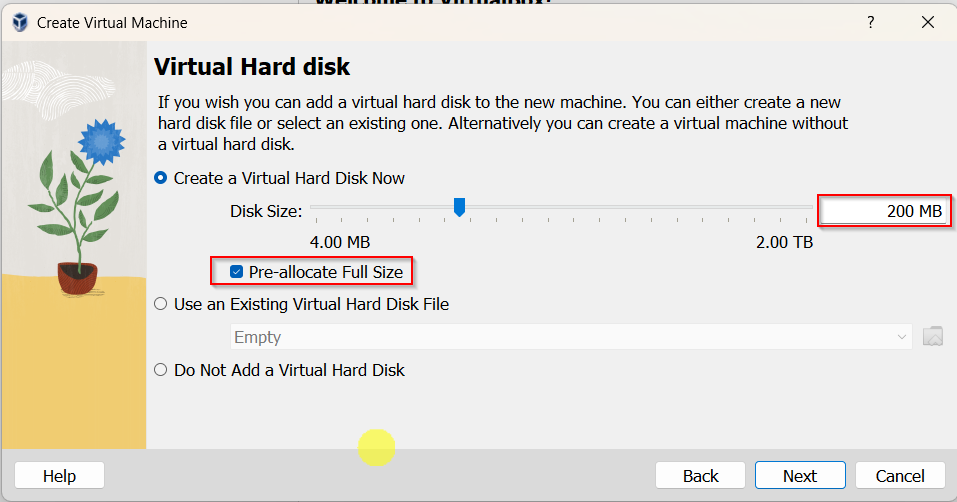The width and height of the screenshot is (957, 502).
Task: Proceed with the Next button
Action: tap(800, 476)
